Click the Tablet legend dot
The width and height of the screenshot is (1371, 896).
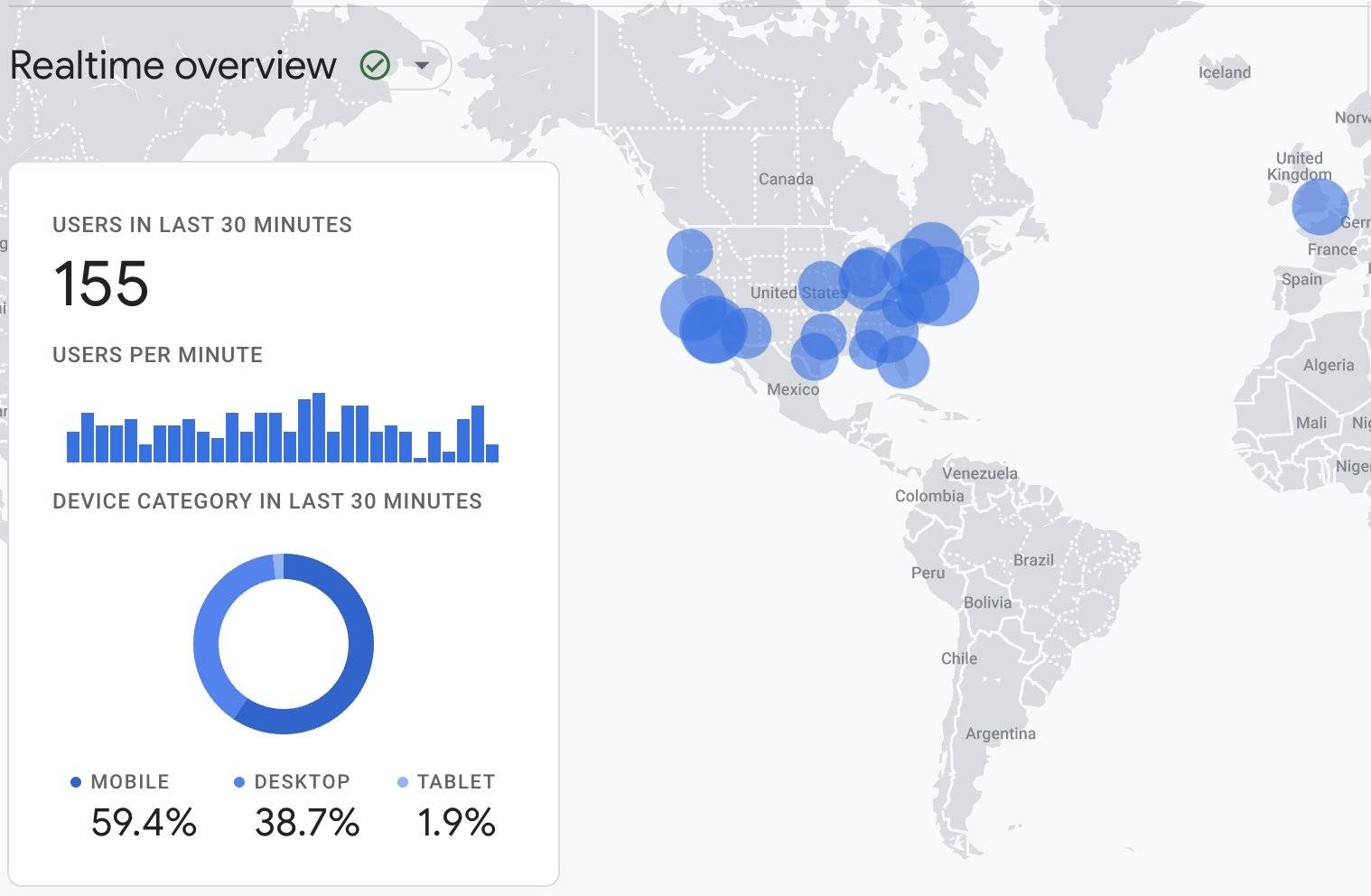[403, 782]
